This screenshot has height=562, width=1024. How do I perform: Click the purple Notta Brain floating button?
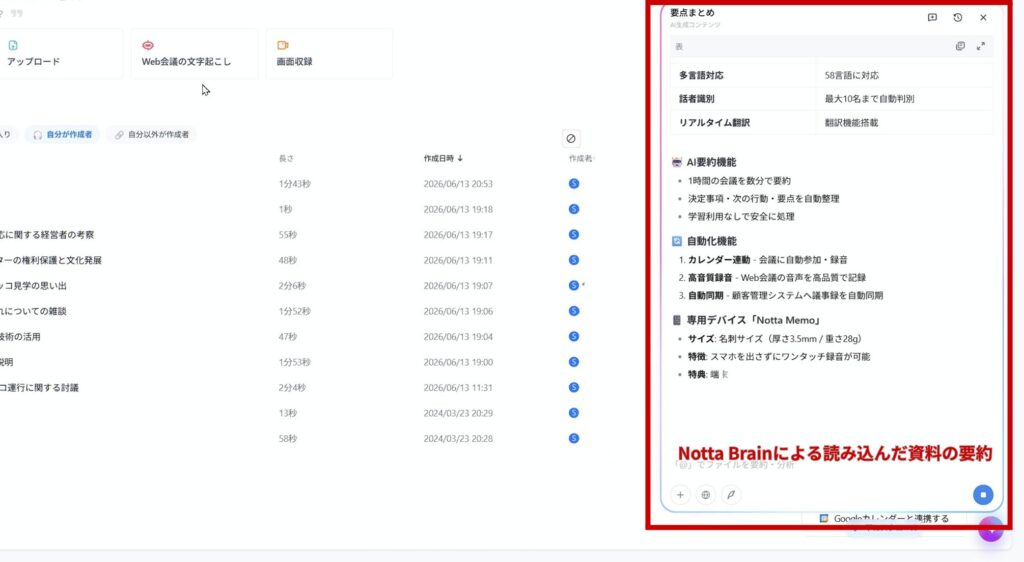(991, 529)
